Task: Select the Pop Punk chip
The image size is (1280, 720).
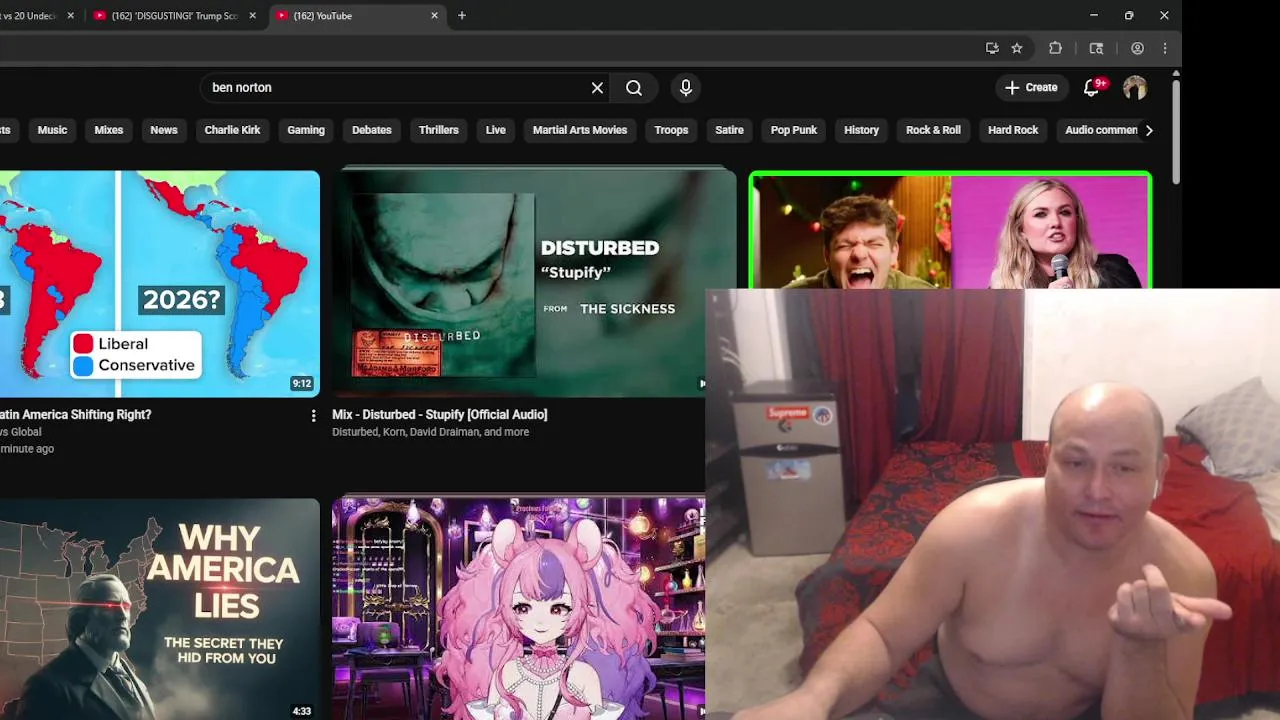Action: [794, 130]
